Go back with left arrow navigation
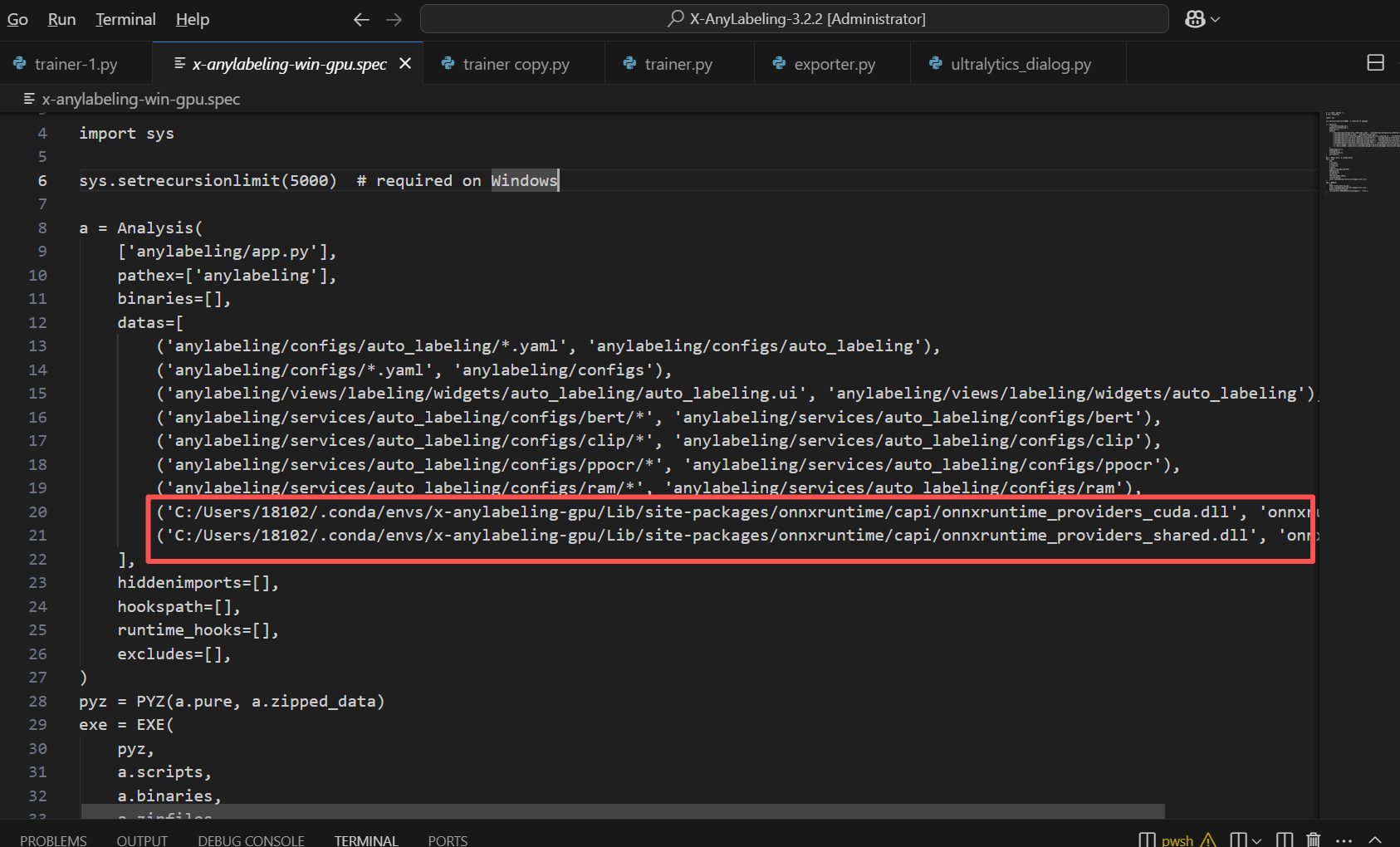The height and width of the screenshot is (847, 1400). click(x=361, y=19)
